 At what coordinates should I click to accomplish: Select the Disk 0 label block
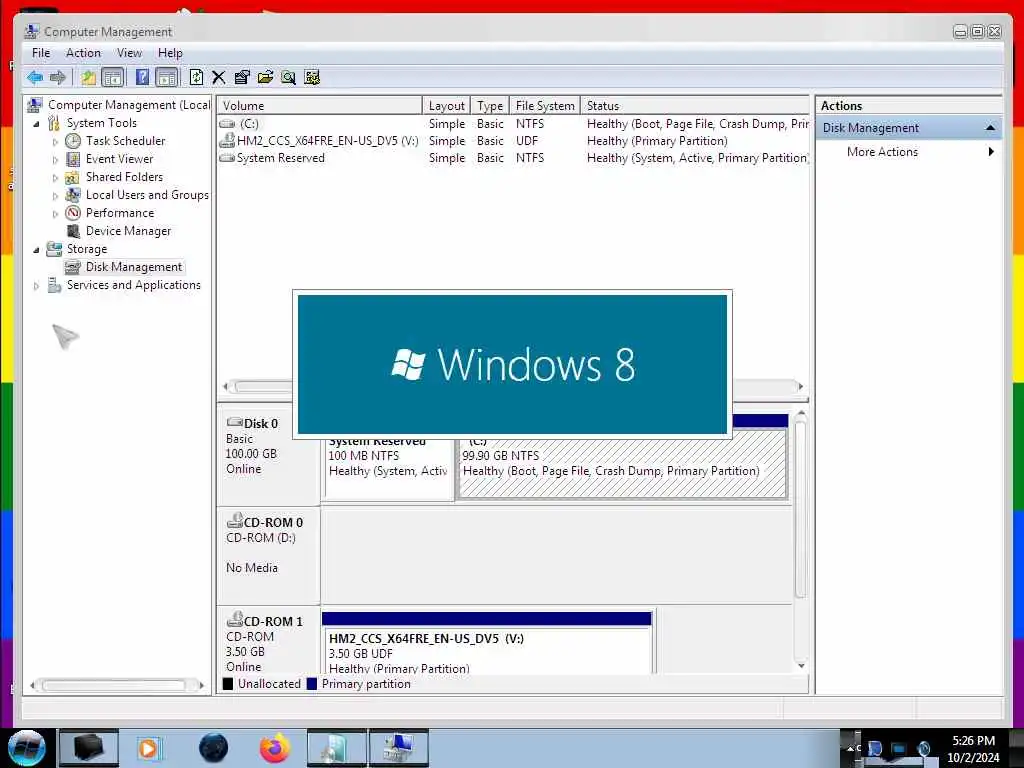point(268,458)
